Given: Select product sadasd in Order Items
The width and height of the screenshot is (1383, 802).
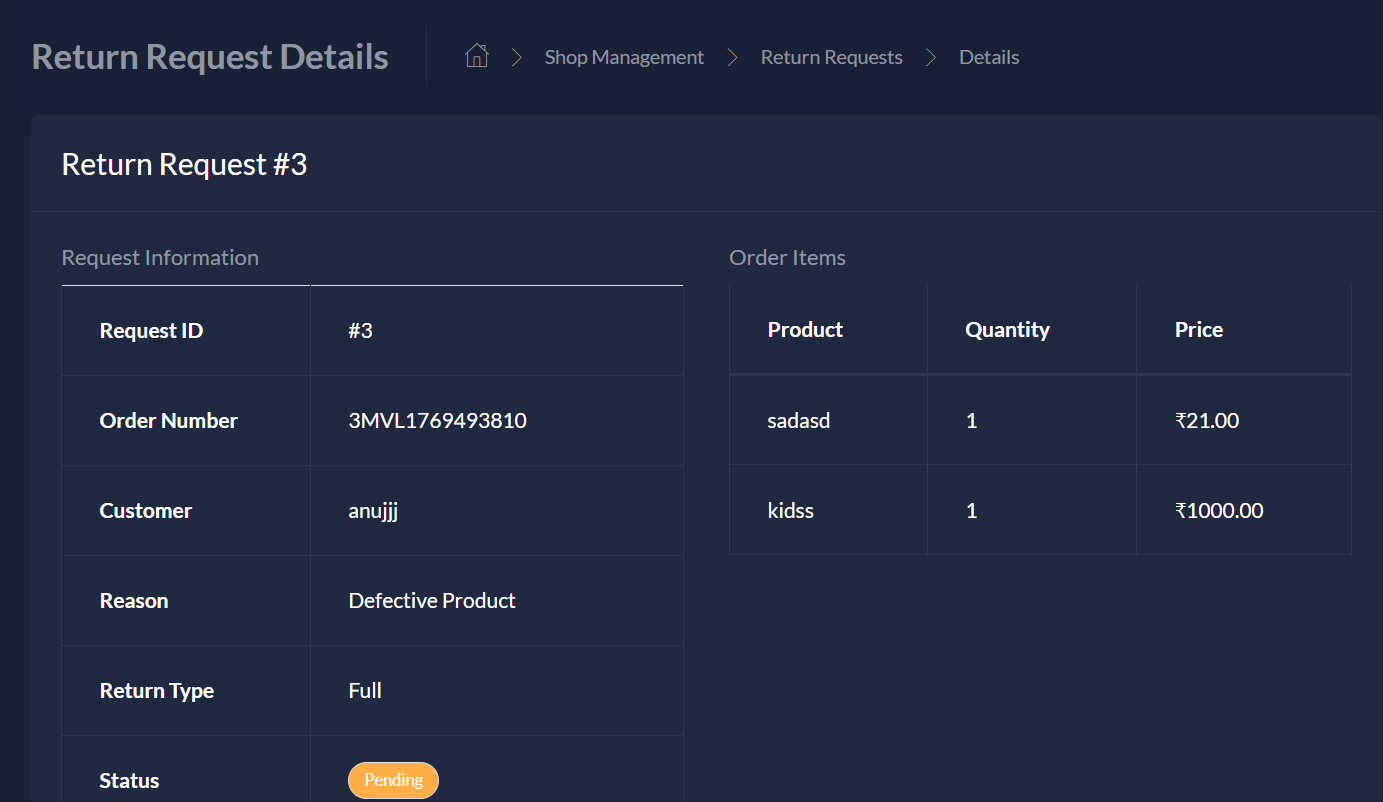Looking at the screenshot, I should pyautogui.click(x=799, y=420).
